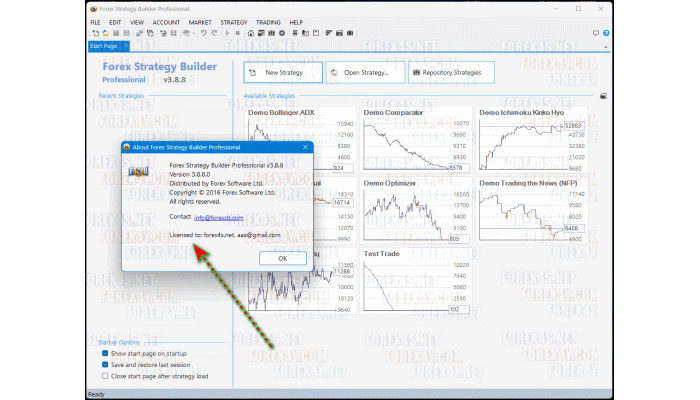Click the Paste clipboard toolbar icon

click(x=316, y=33)
